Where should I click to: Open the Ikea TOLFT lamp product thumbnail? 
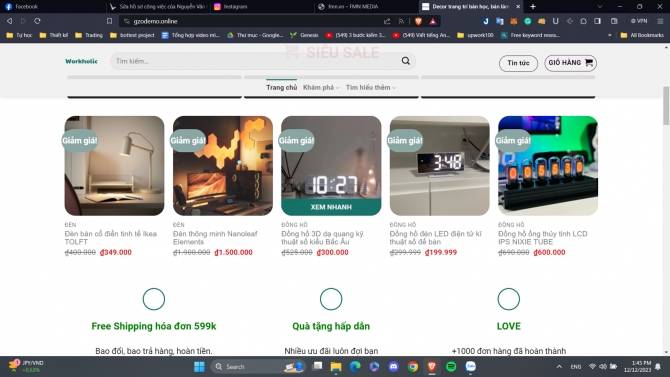click(x=114, y=165)
